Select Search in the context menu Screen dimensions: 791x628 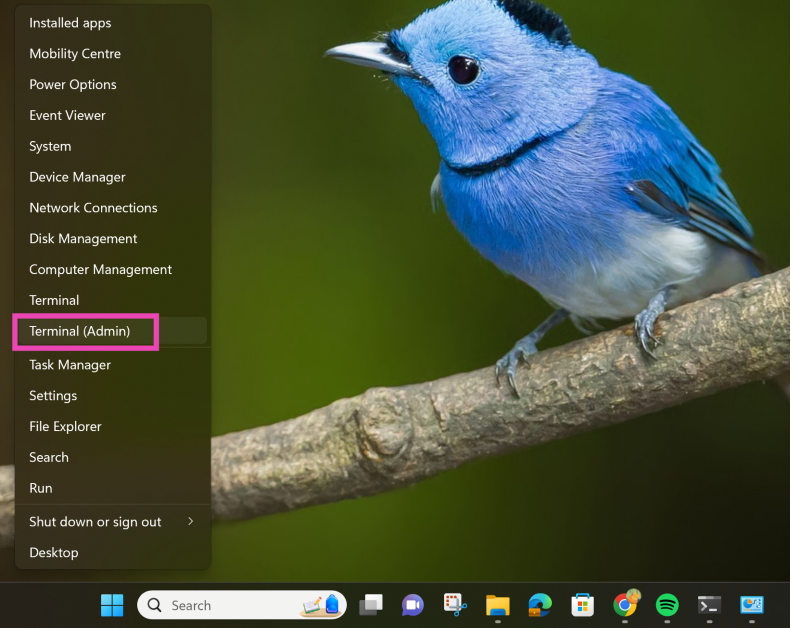tap(113, 457)
